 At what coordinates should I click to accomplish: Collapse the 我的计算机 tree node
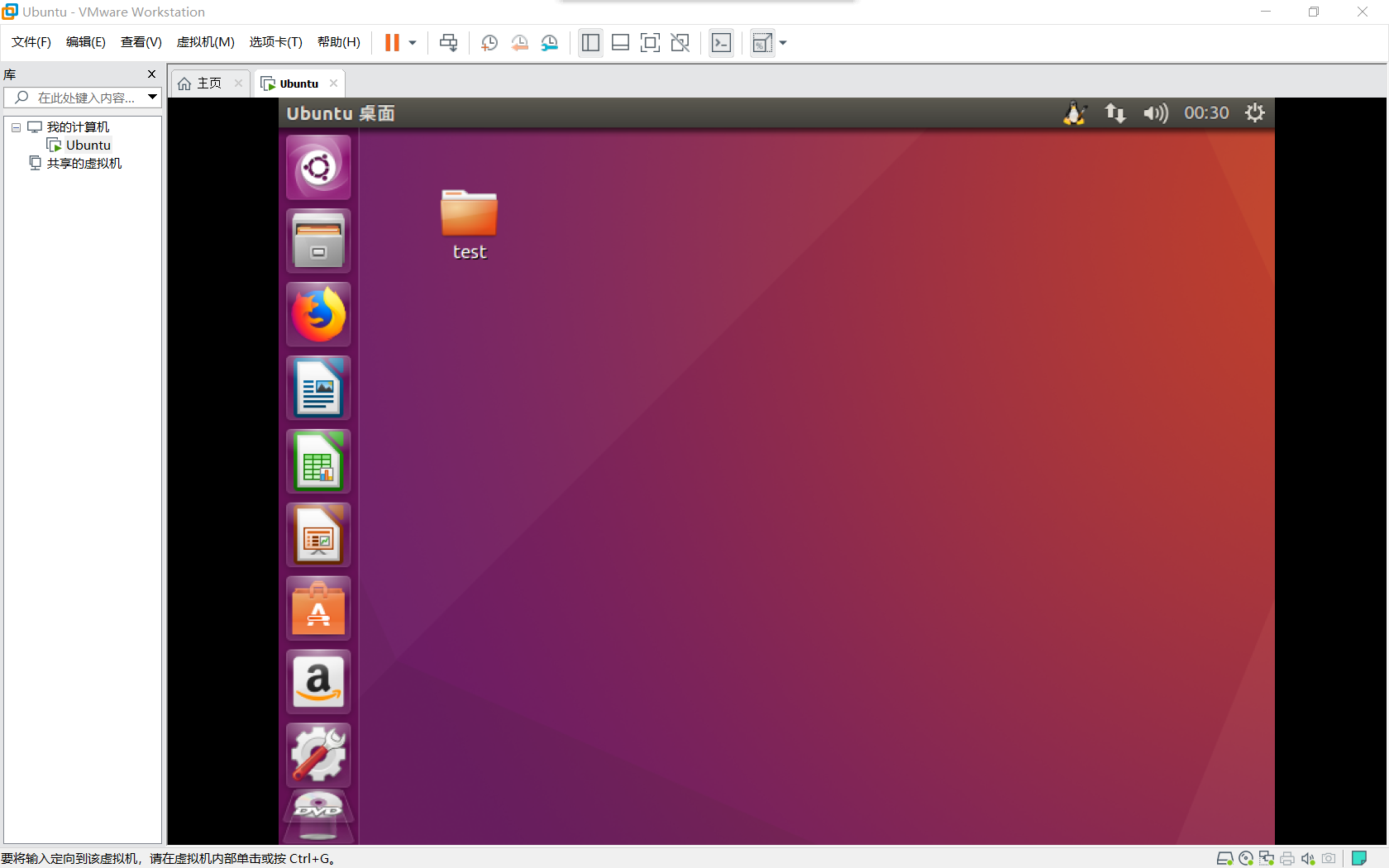[x=15, y=126]
